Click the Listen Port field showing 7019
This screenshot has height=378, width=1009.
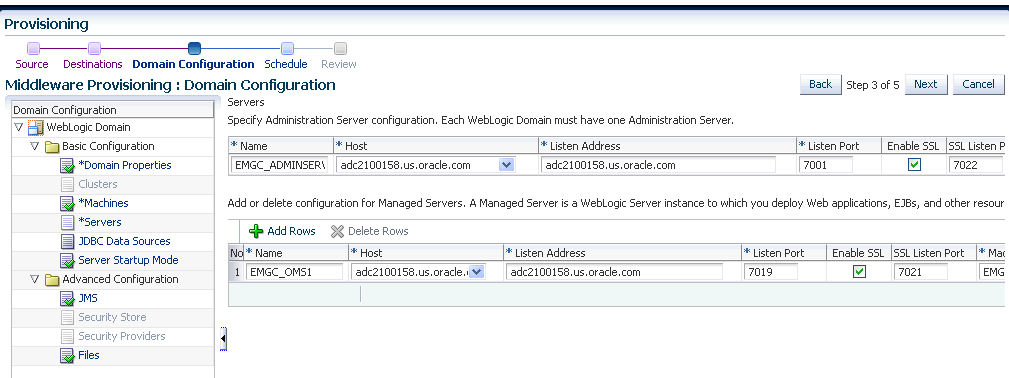(x=770, y=272)
